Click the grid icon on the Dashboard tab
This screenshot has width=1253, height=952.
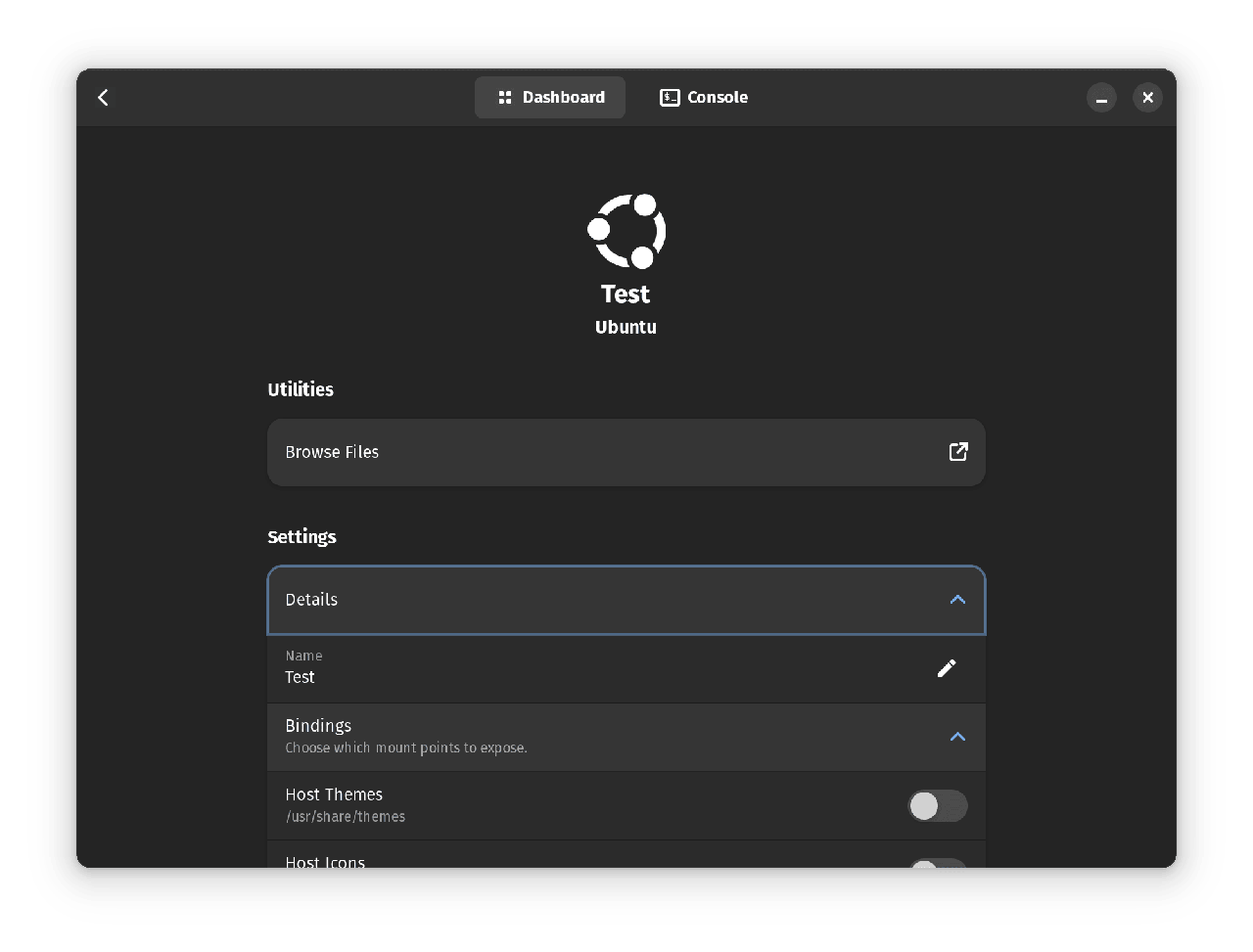[505, 98]
